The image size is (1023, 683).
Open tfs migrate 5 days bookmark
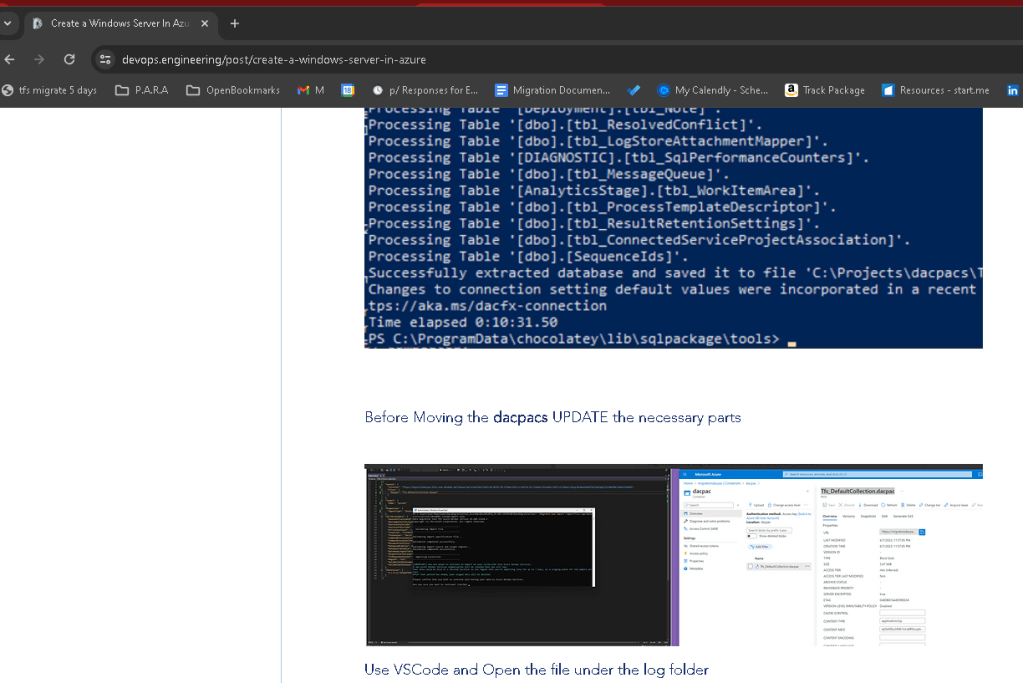[50, 90]
